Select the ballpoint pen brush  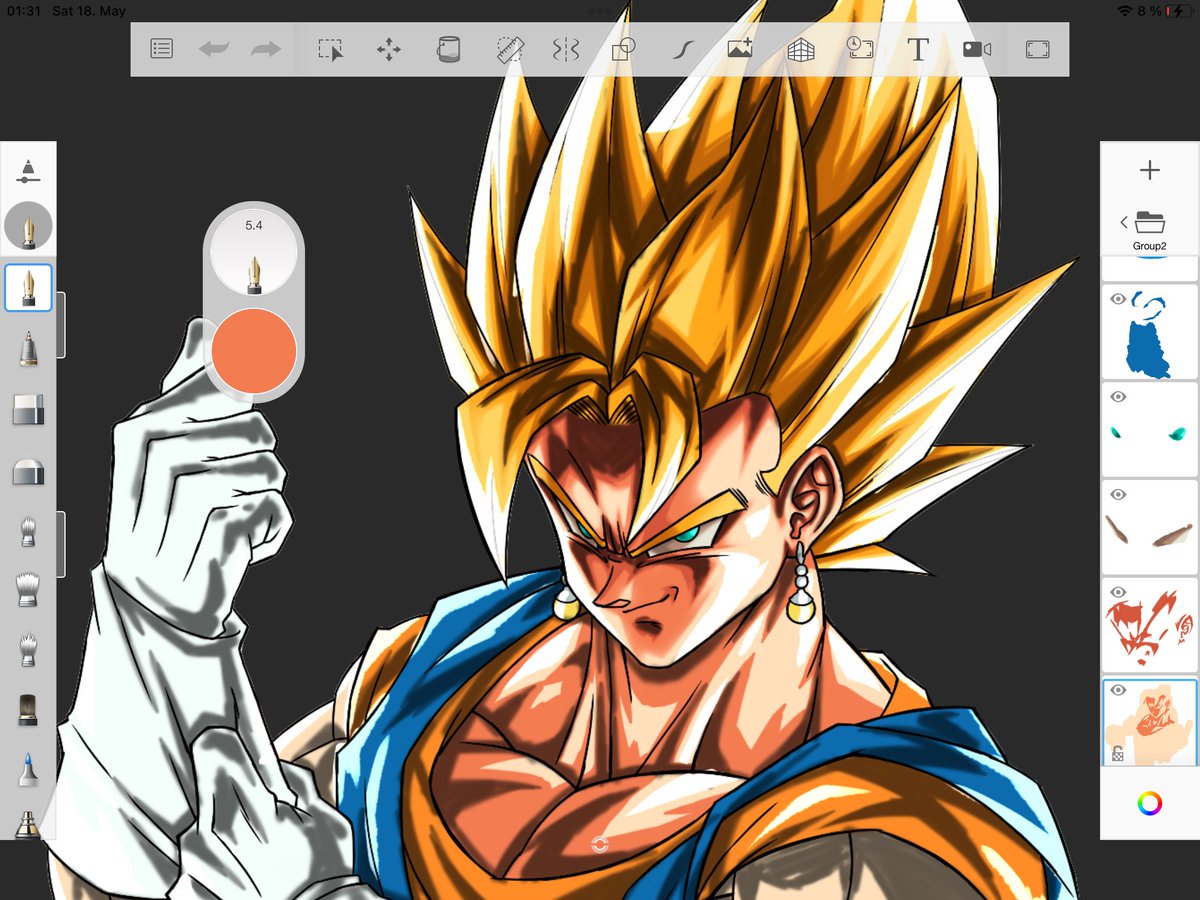29,349
